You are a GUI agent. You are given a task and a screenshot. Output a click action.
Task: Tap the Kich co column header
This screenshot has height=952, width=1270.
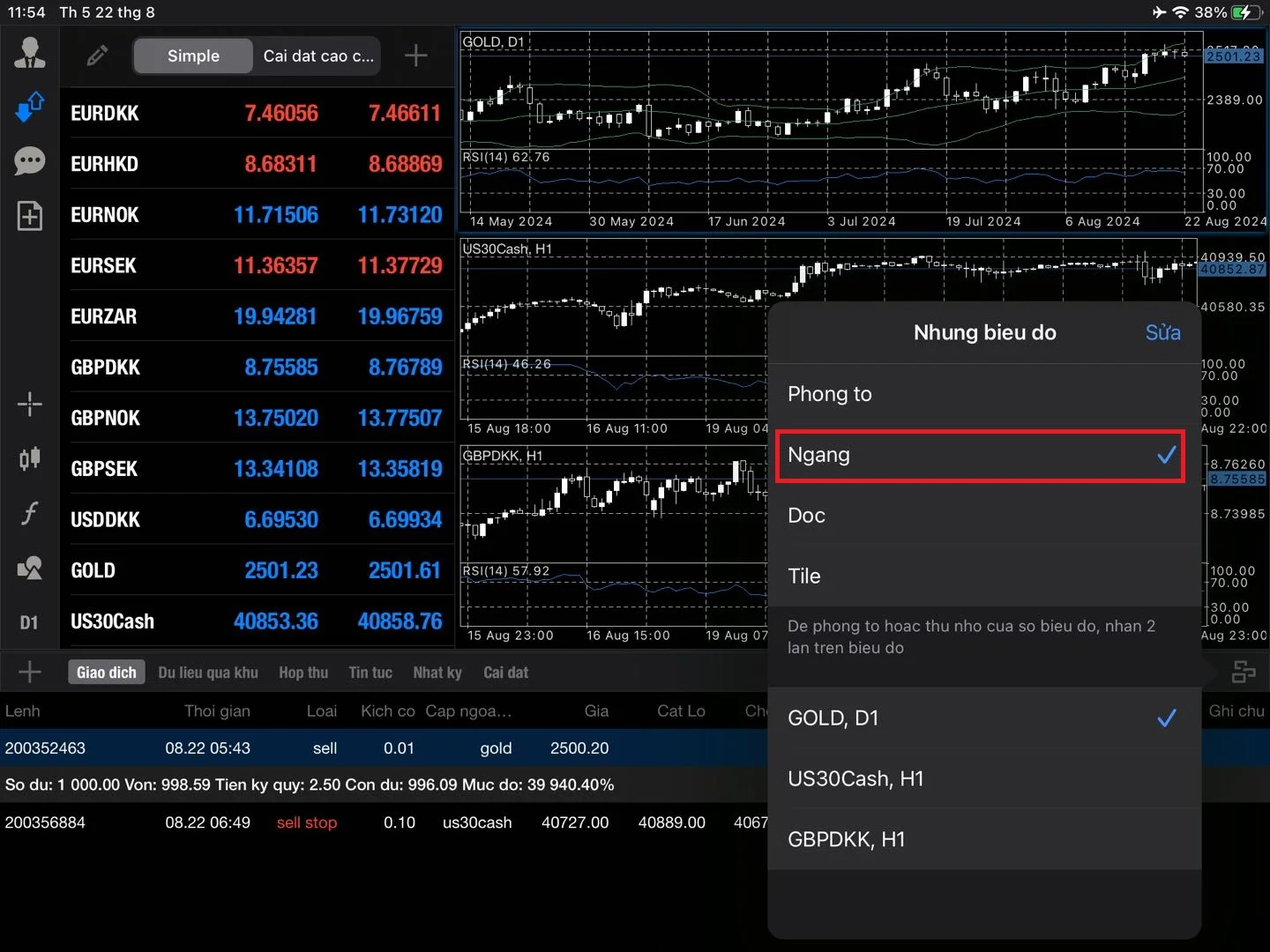388,711
